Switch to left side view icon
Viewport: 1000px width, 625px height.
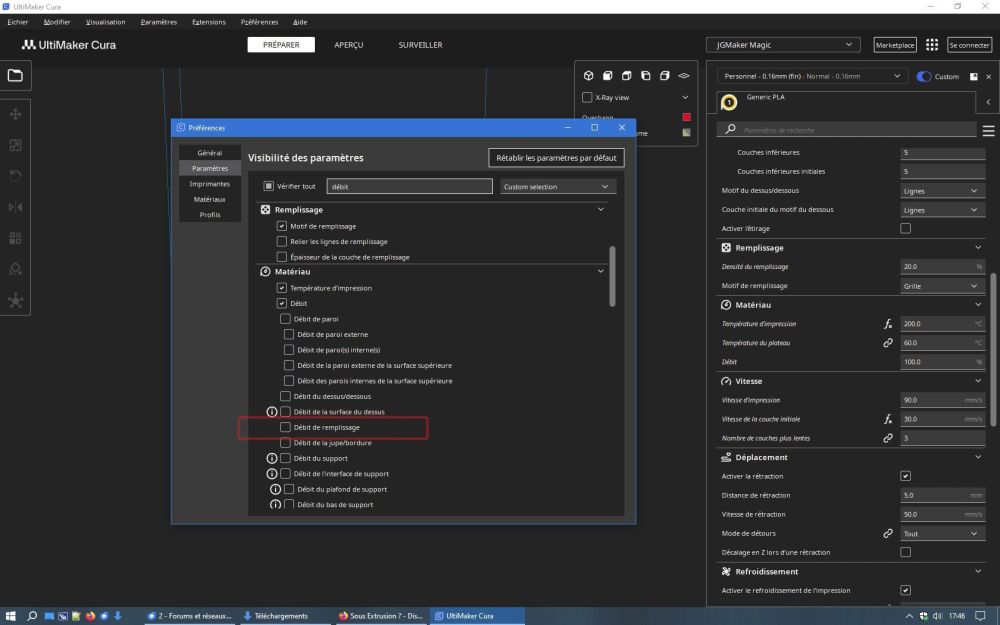(x=645, y=75)
